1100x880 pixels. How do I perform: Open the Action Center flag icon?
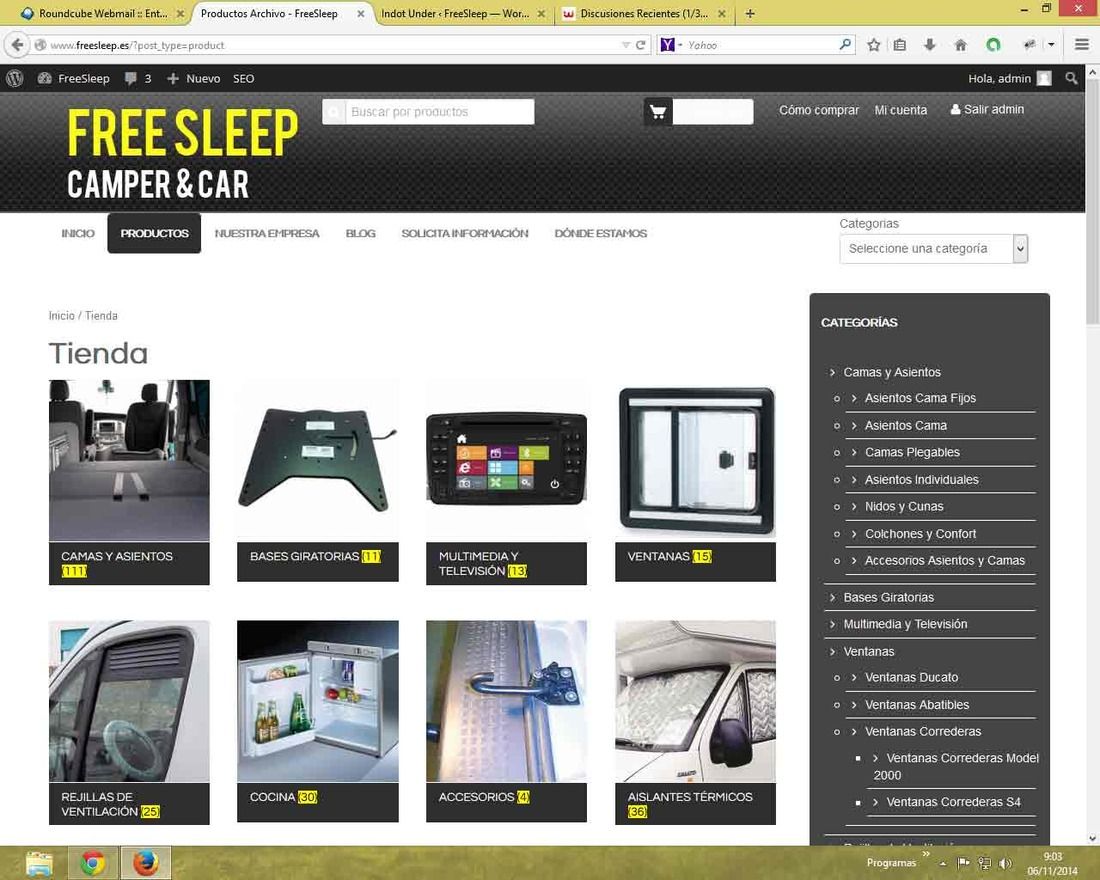(x=963, y=863)
